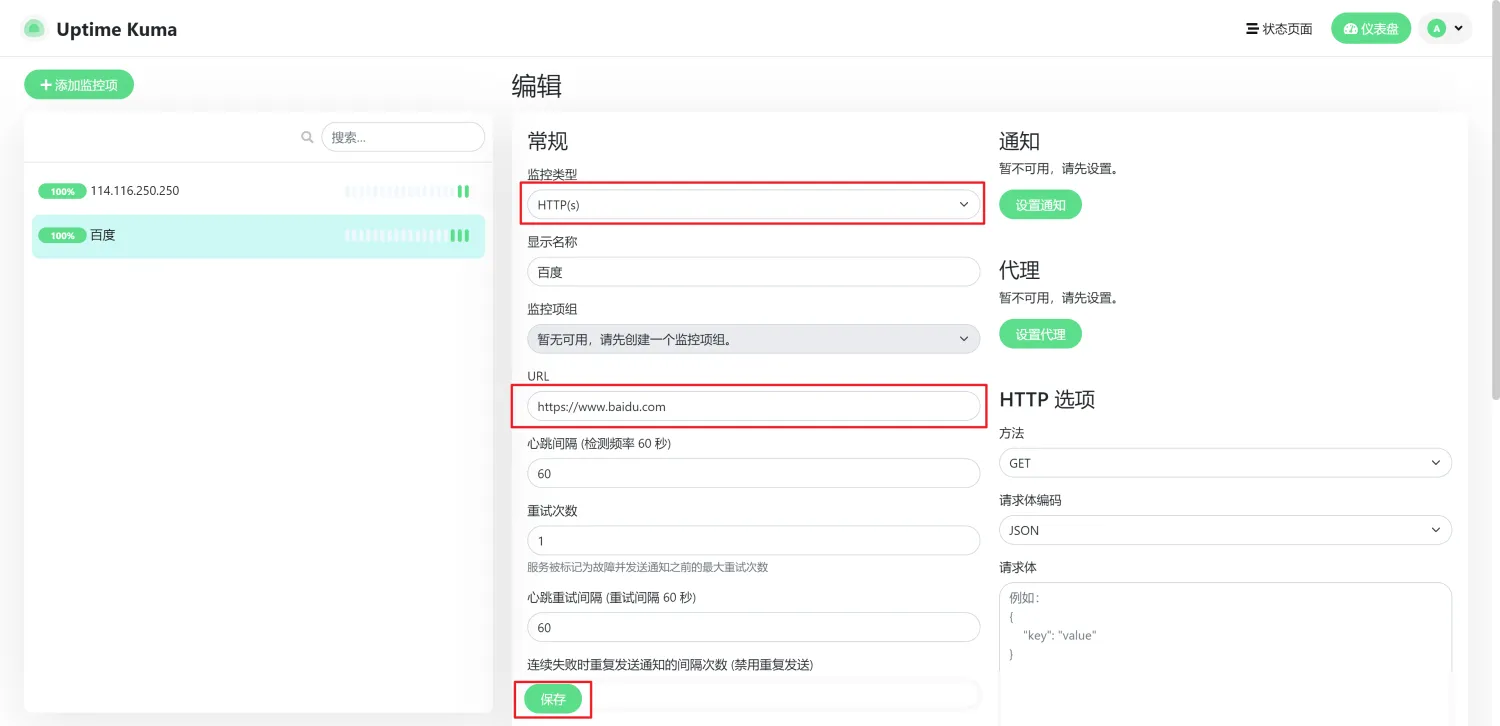Click the 请求体 request body textarea
This screenshot has height=726, width=1500.
[x=1225, y=640]
